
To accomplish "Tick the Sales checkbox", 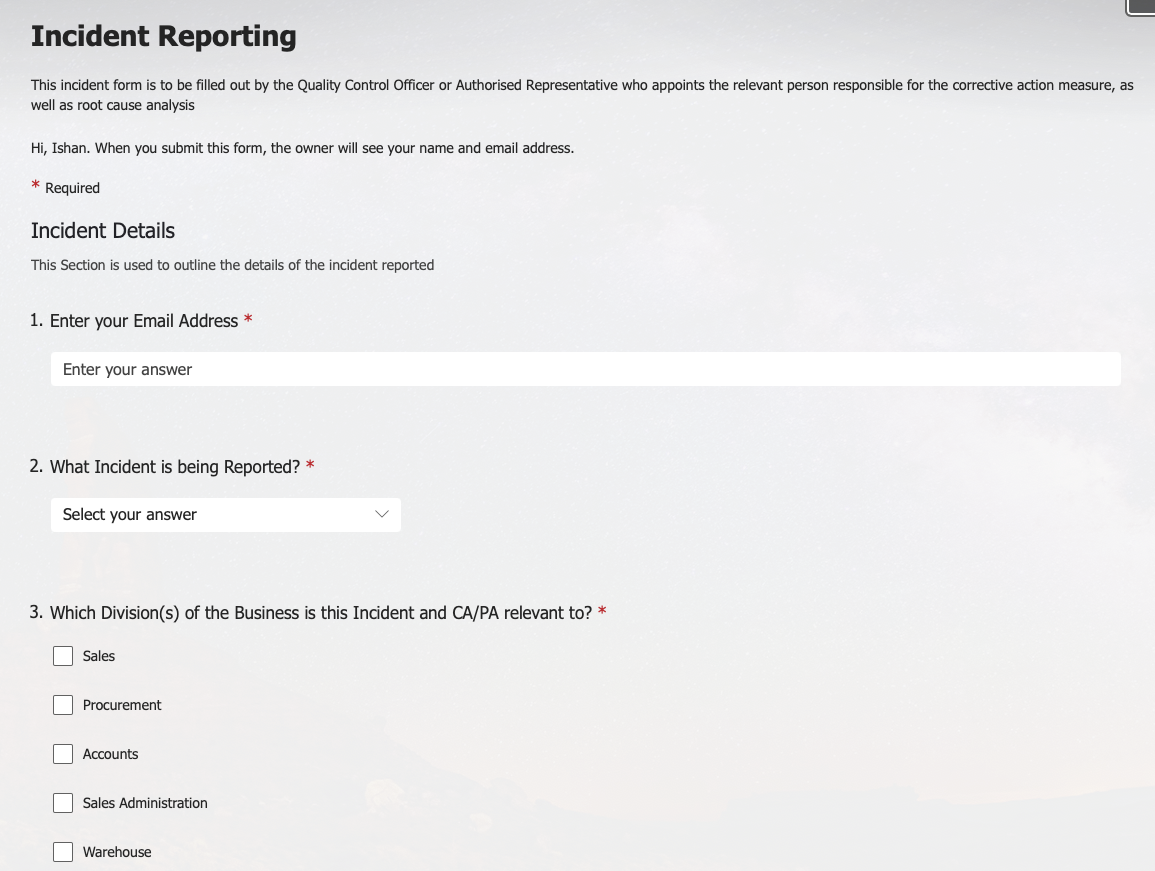I will (63, 656).
